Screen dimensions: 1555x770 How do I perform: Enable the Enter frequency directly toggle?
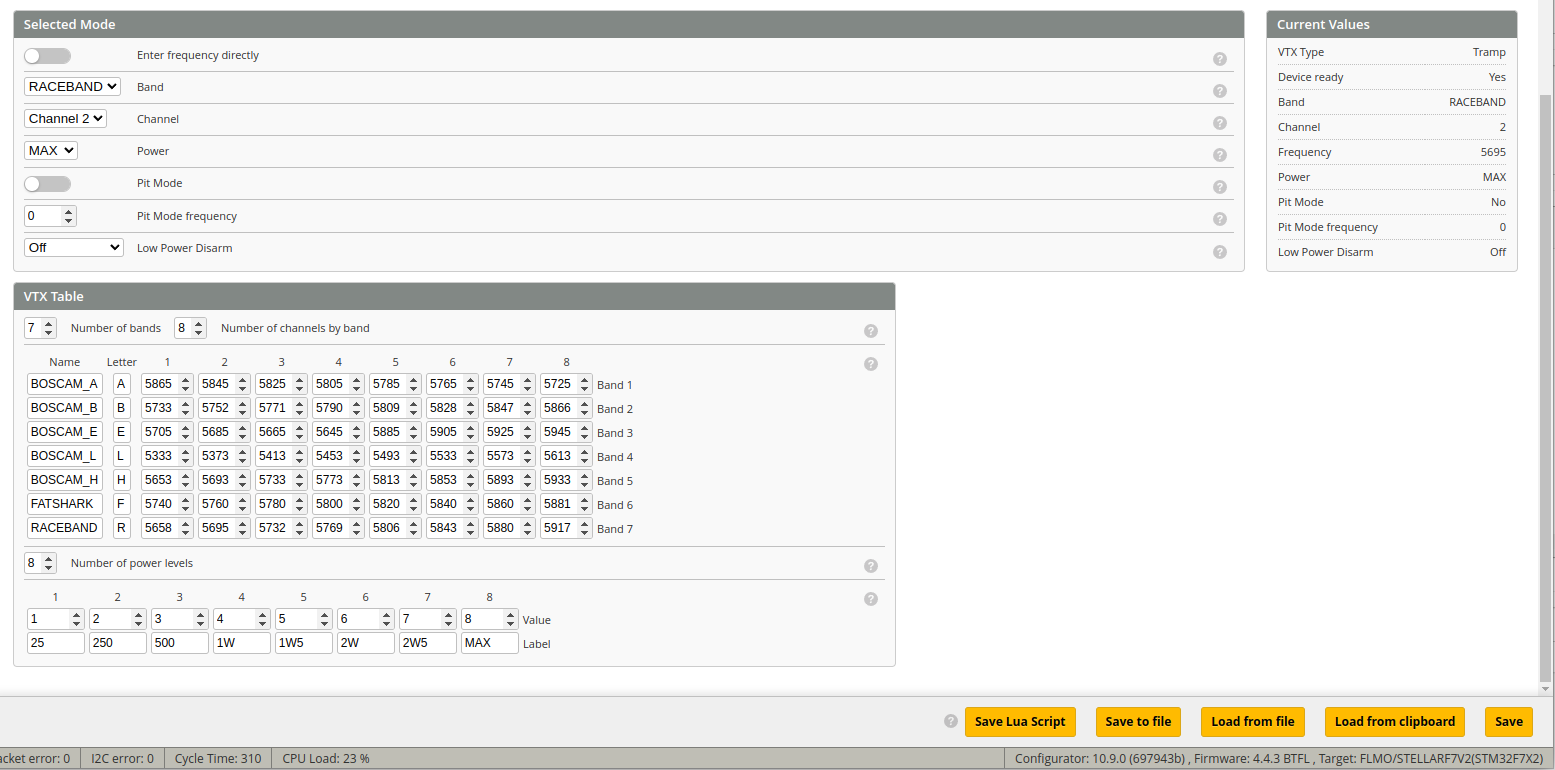tap(47, 56)
